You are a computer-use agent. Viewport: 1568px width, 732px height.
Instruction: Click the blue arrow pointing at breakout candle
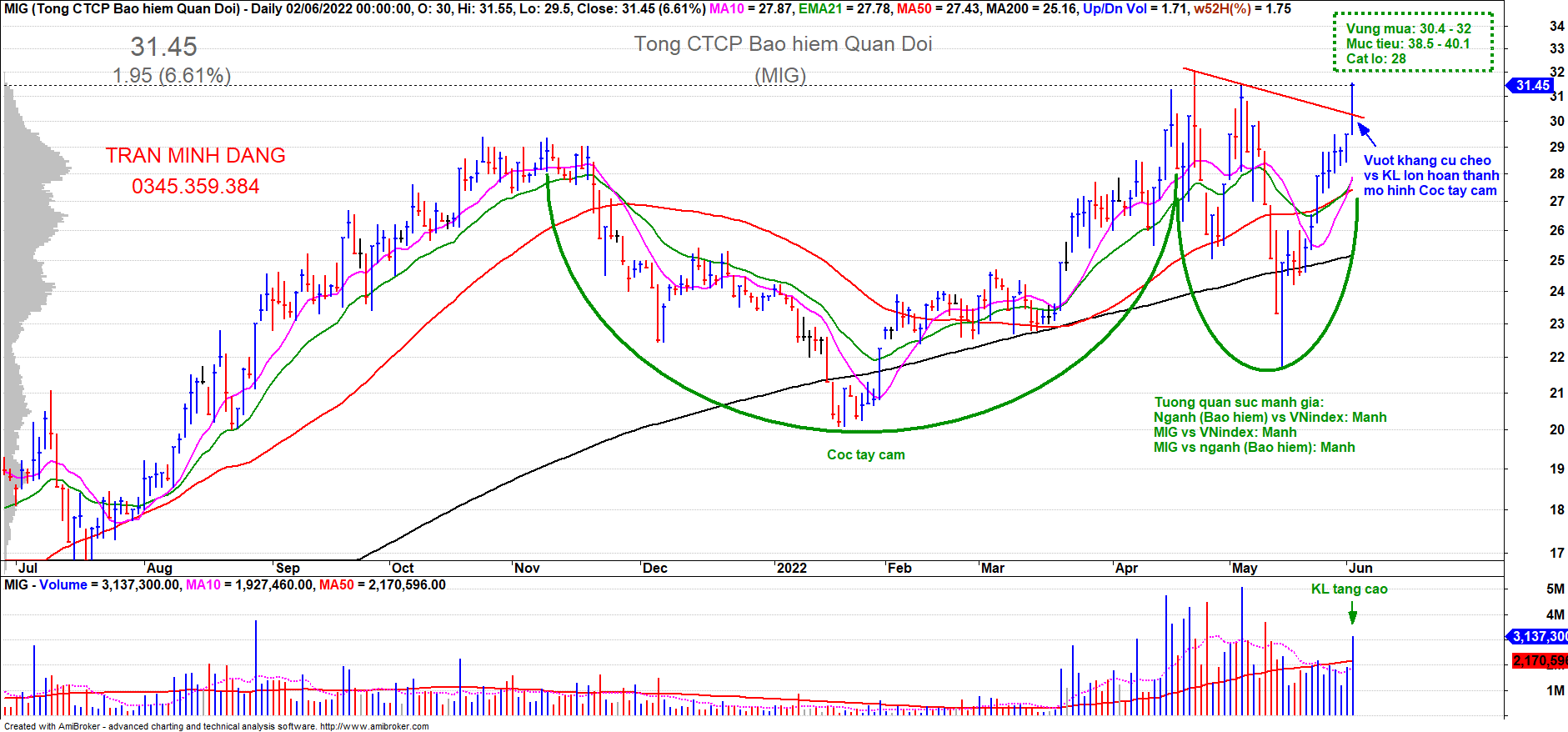(1366, 133)
